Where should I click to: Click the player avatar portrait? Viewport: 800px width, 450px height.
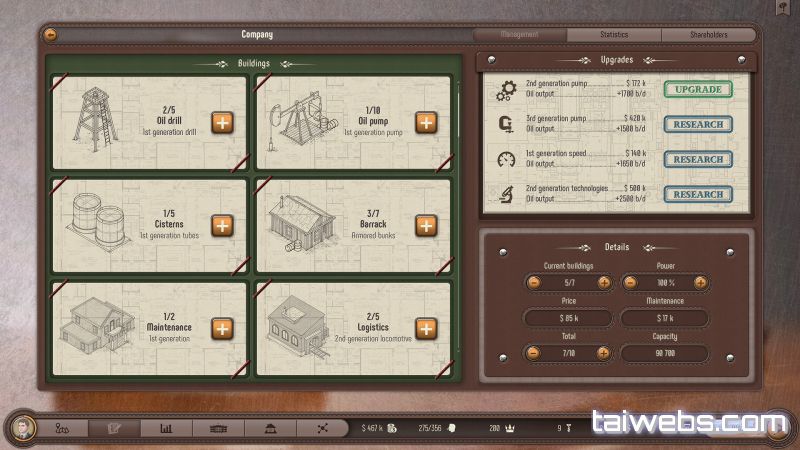[24, 428]
